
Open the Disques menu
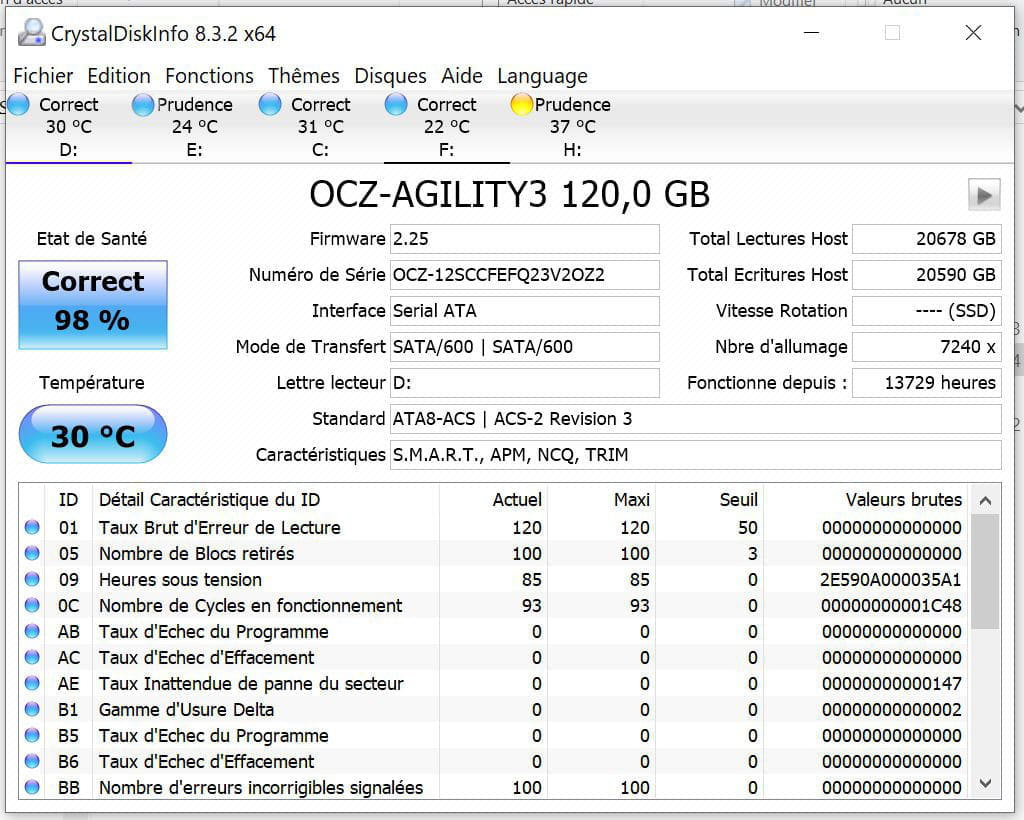(390, 76)
